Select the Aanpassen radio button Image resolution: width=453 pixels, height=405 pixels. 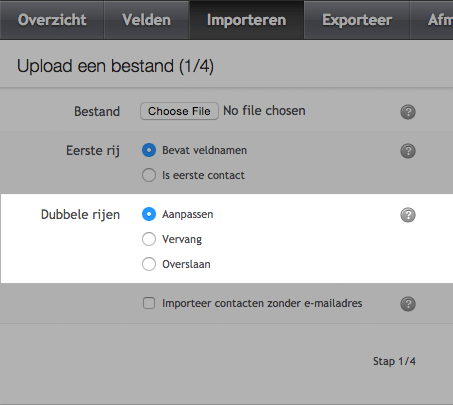tap(149, 214)
